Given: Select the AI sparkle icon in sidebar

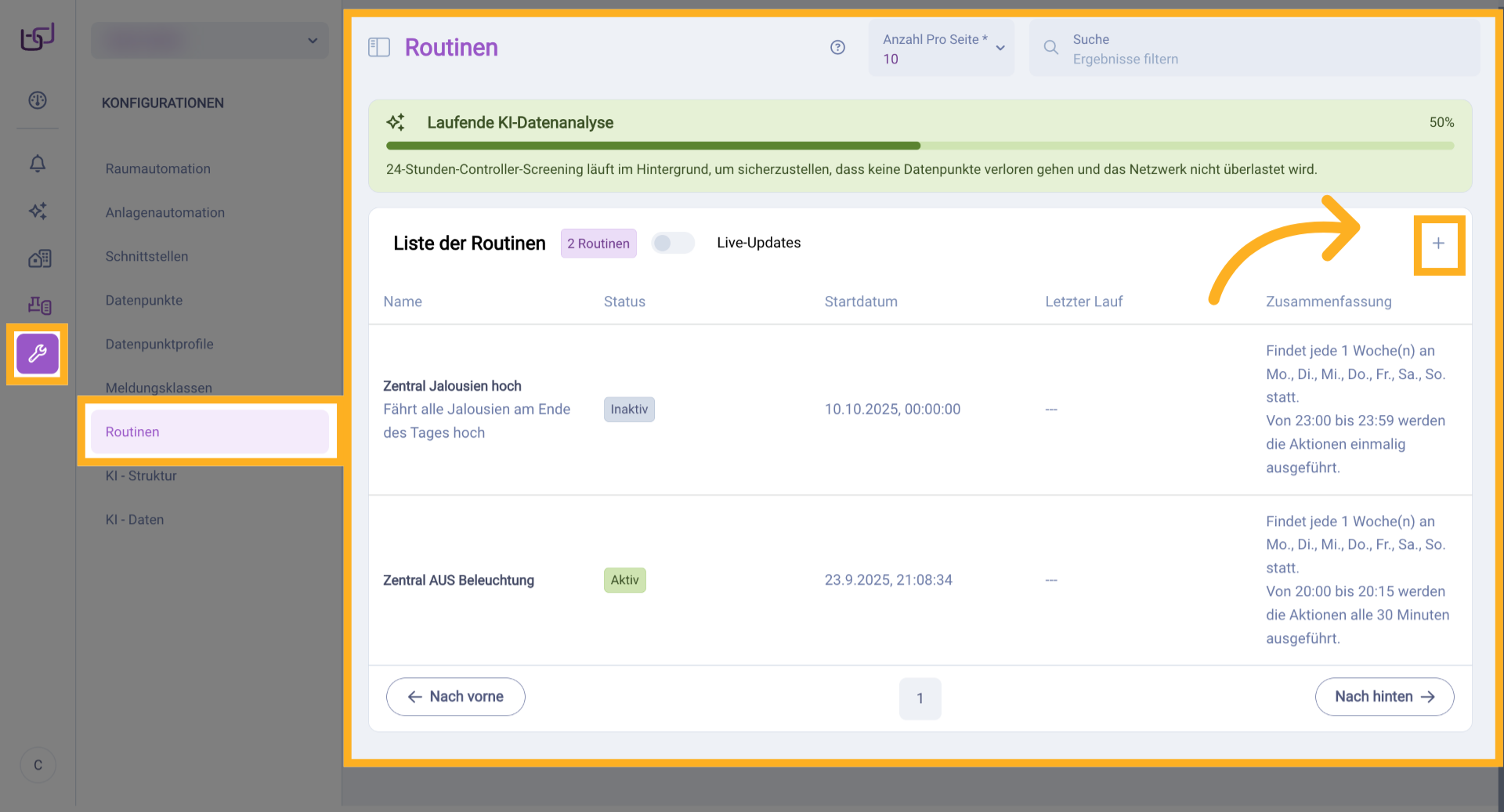Looking at the screenshot, I should pos(38,211).
